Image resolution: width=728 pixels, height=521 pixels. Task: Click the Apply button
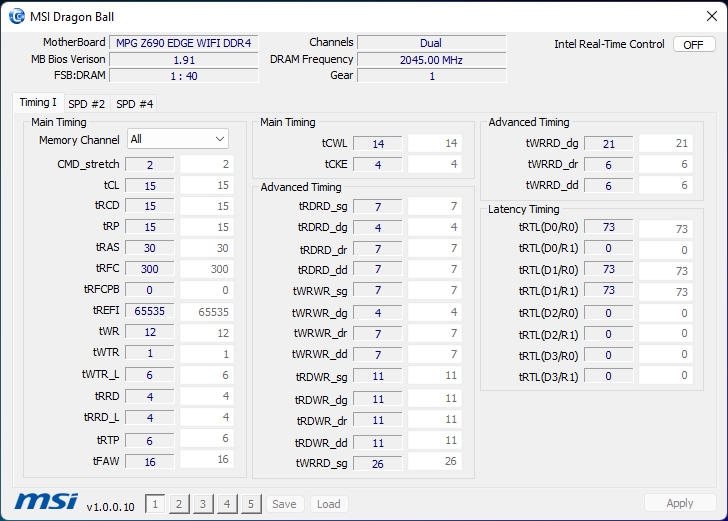(x=680, y=503)
